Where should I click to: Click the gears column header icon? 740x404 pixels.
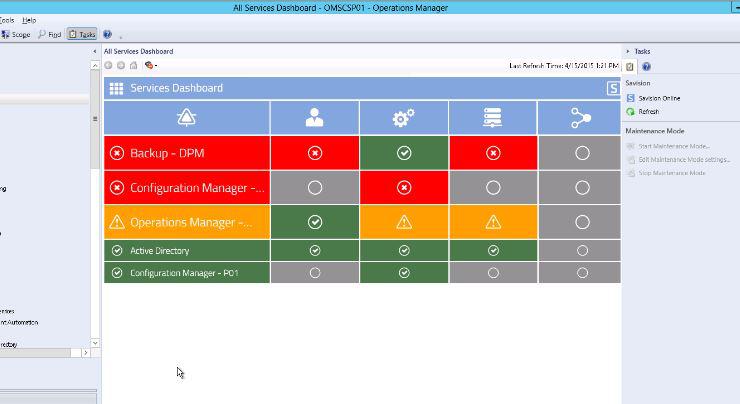click(x=404, y=118)
